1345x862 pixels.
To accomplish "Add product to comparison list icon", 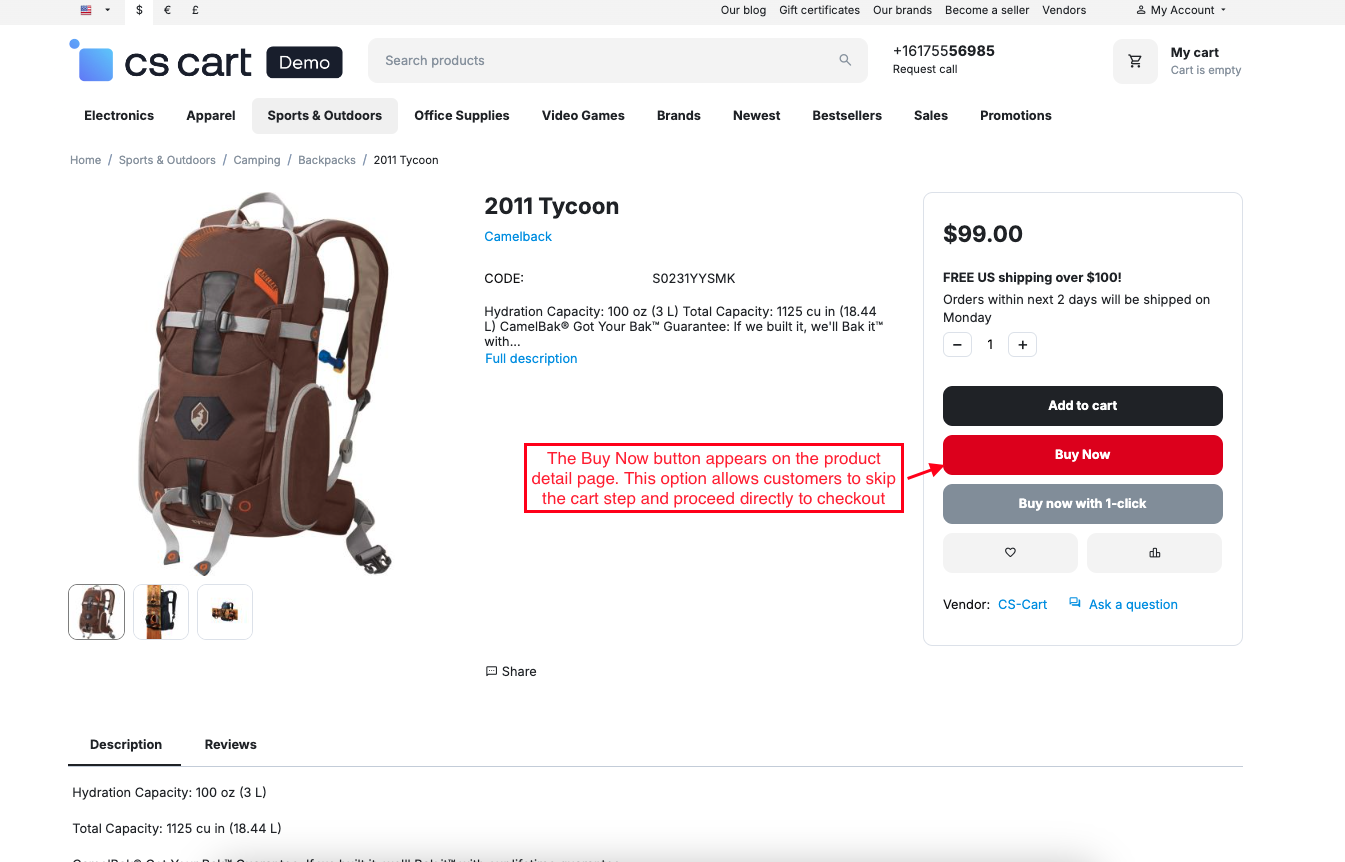I will 1154,553.
